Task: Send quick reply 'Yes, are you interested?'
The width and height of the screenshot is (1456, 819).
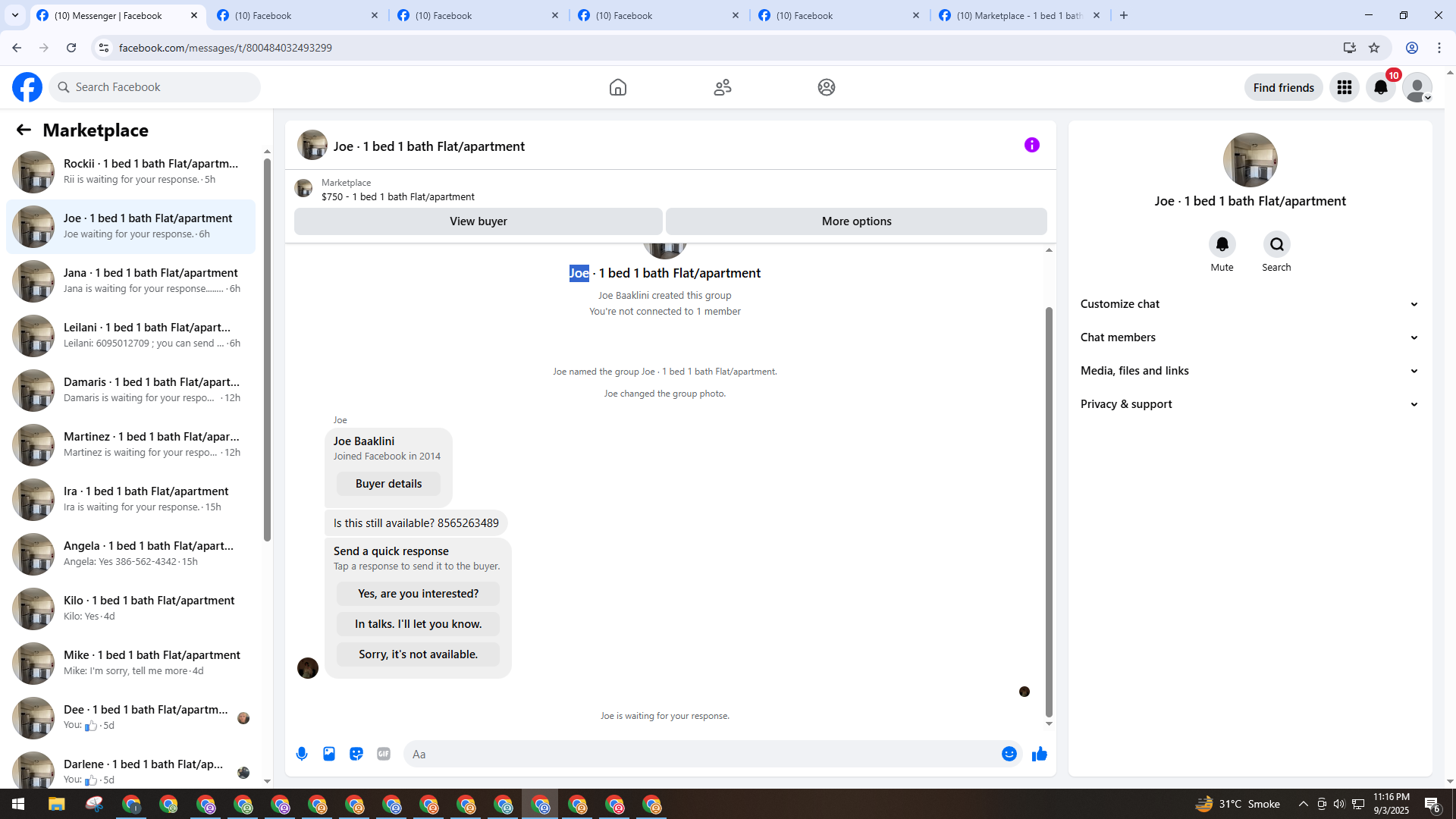Action: tap(419, 594)
